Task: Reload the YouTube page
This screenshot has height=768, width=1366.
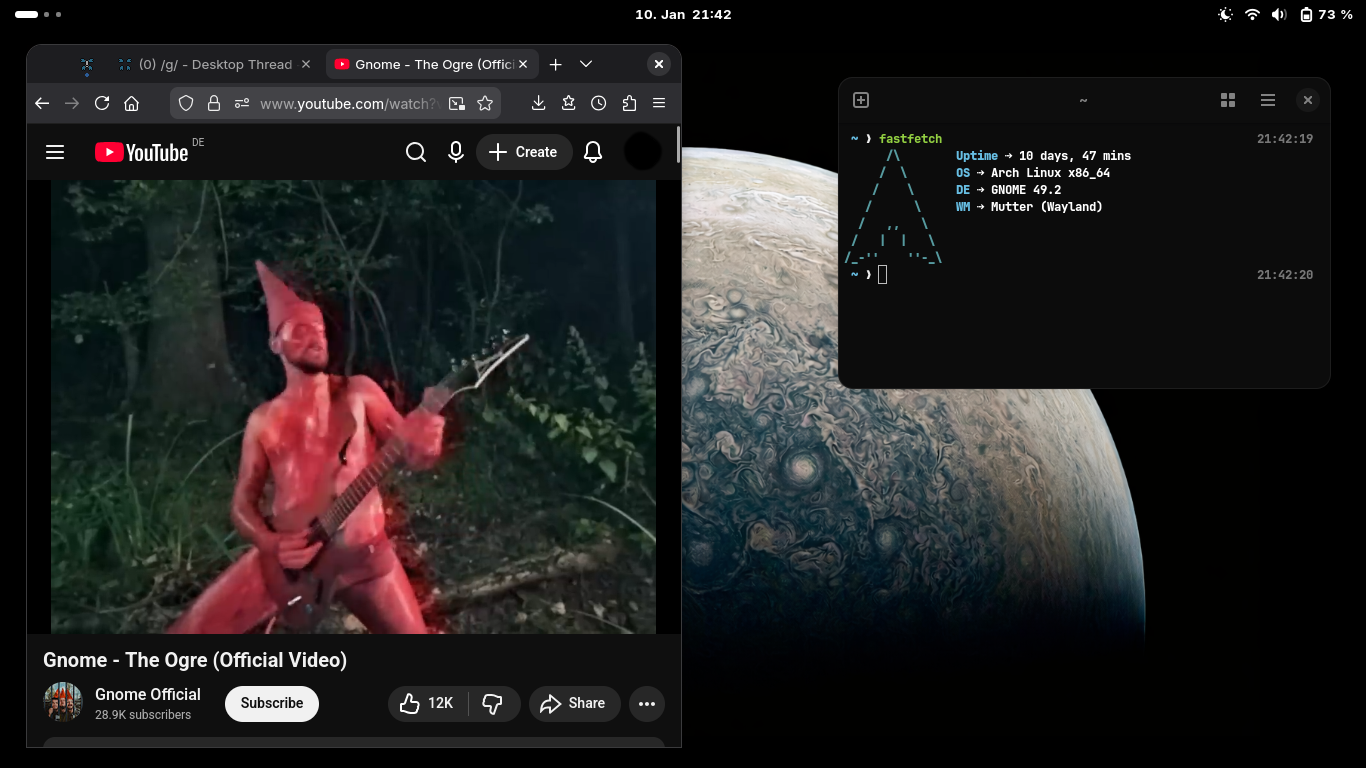Action: pos(102,103)
